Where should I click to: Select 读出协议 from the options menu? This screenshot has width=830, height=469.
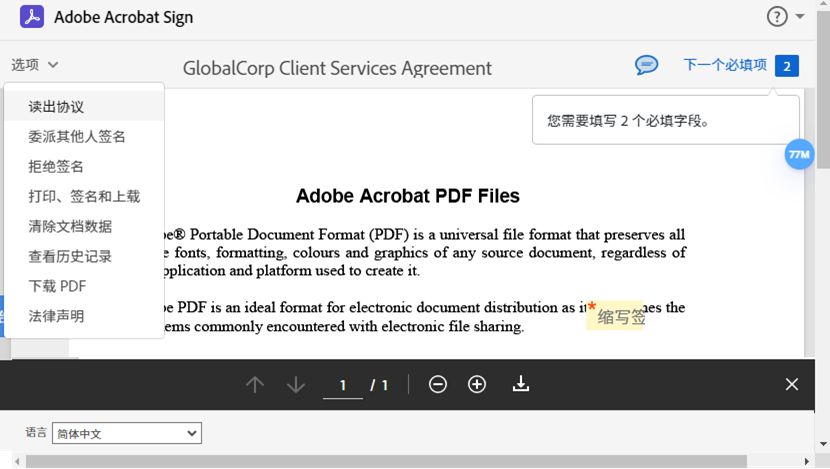pos(84,106)
